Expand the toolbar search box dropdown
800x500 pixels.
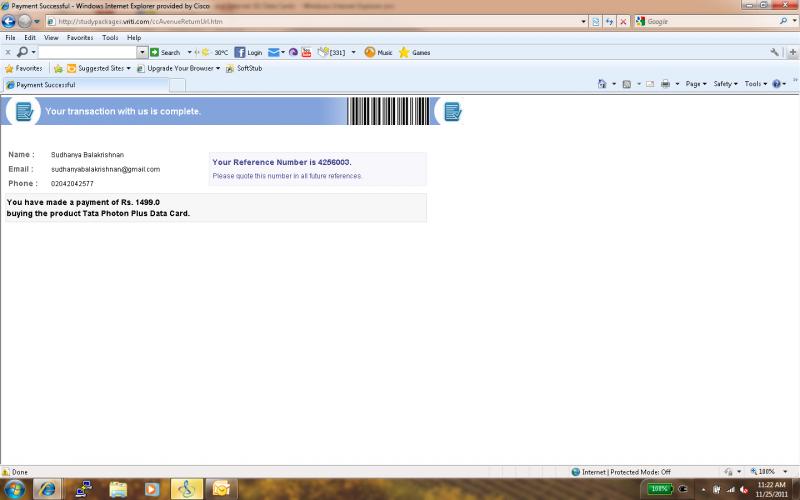142,52
